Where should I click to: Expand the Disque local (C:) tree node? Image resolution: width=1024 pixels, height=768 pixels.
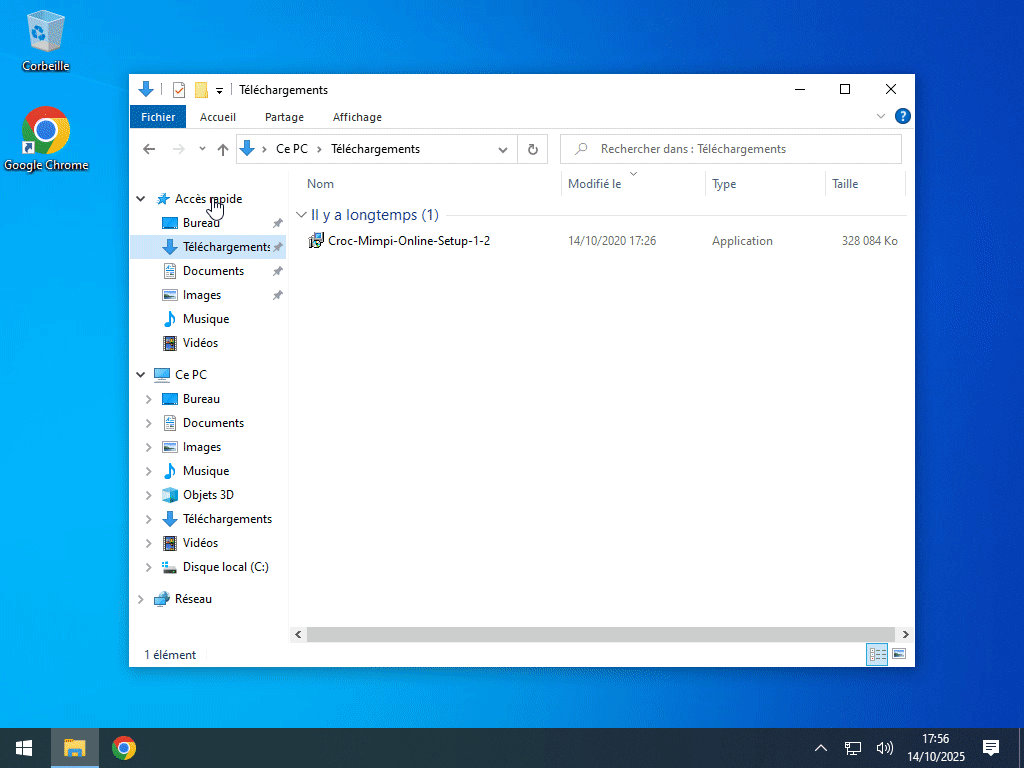coord(148,567)
